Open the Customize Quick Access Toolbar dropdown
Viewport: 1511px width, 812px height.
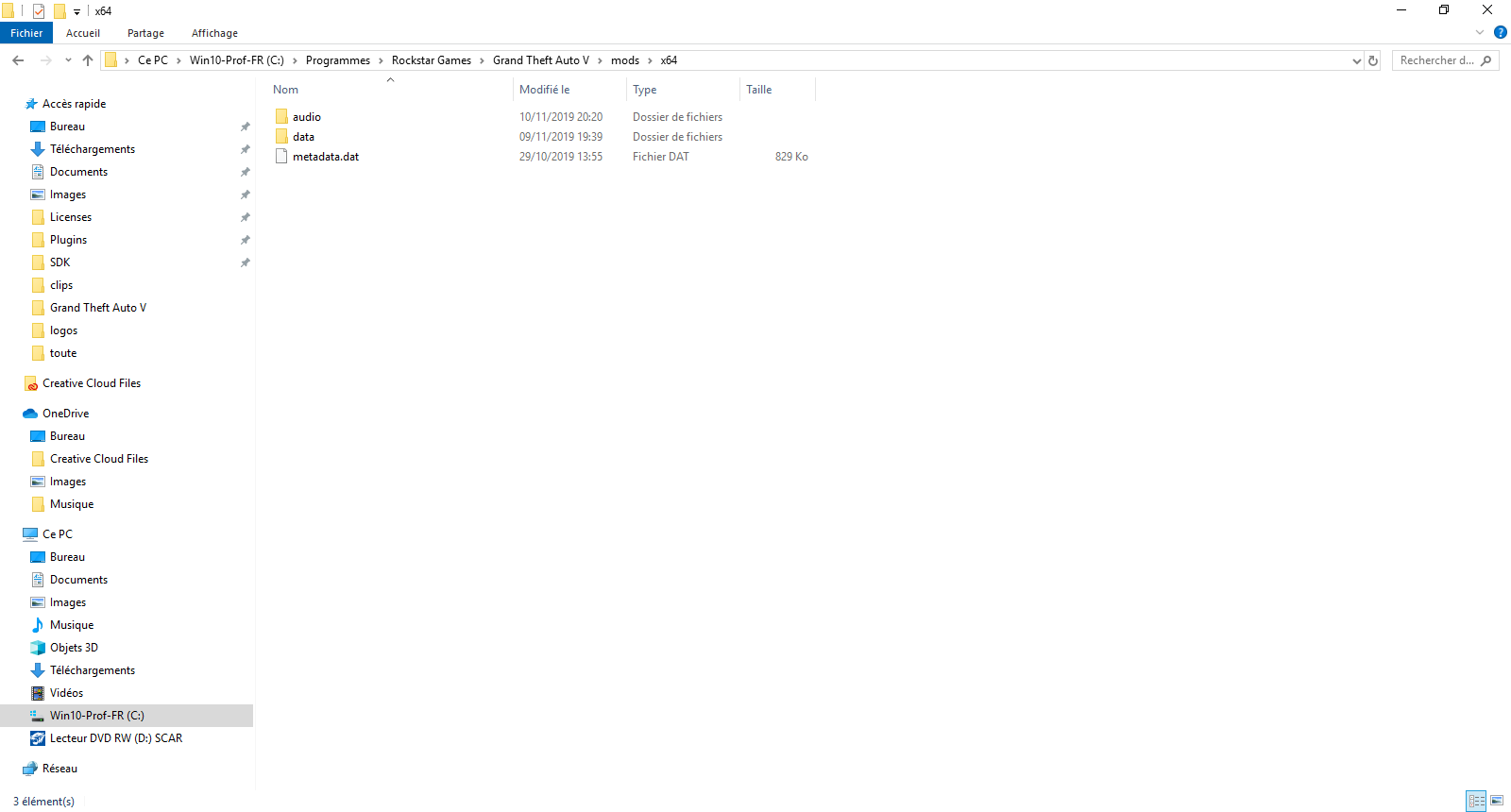click(76, 12)
